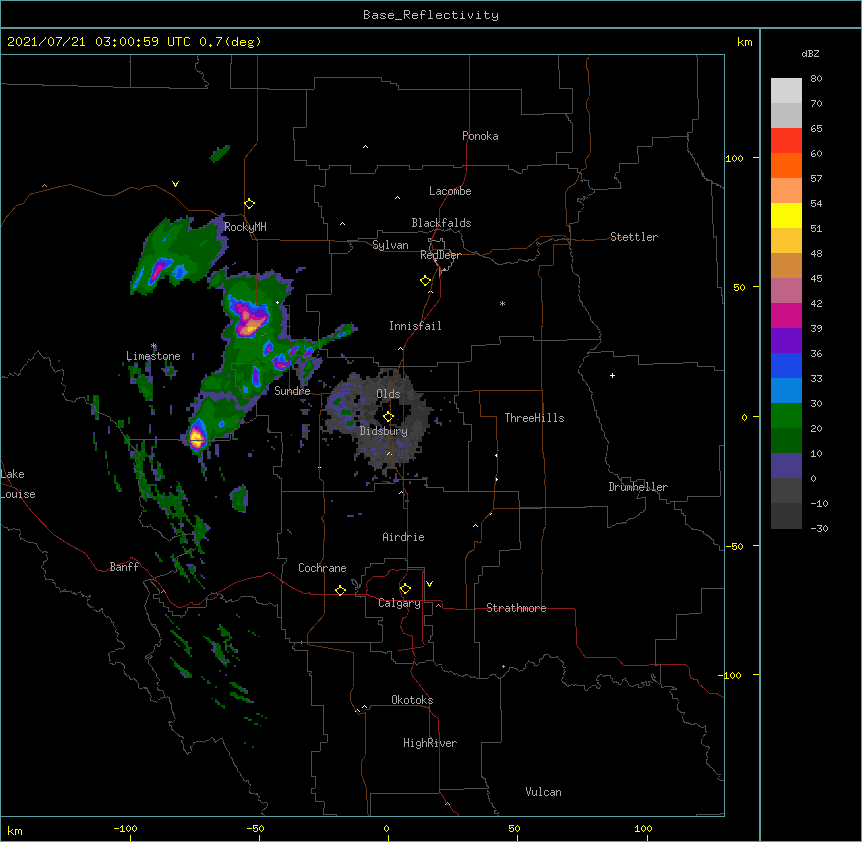Screen dimensions: 862x842
Task: Select the ThreeHills label
Action: 534,418
